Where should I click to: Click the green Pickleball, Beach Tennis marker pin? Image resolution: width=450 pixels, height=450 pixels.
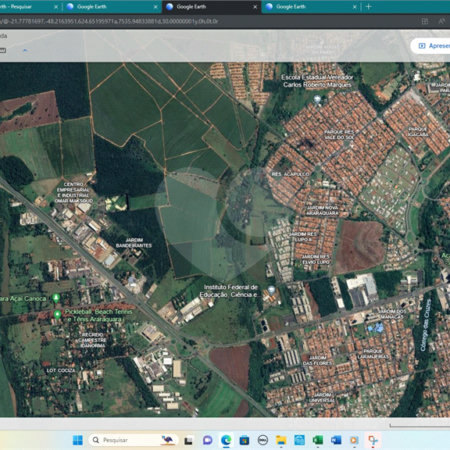pyautogui.click(x=57, y=314)
